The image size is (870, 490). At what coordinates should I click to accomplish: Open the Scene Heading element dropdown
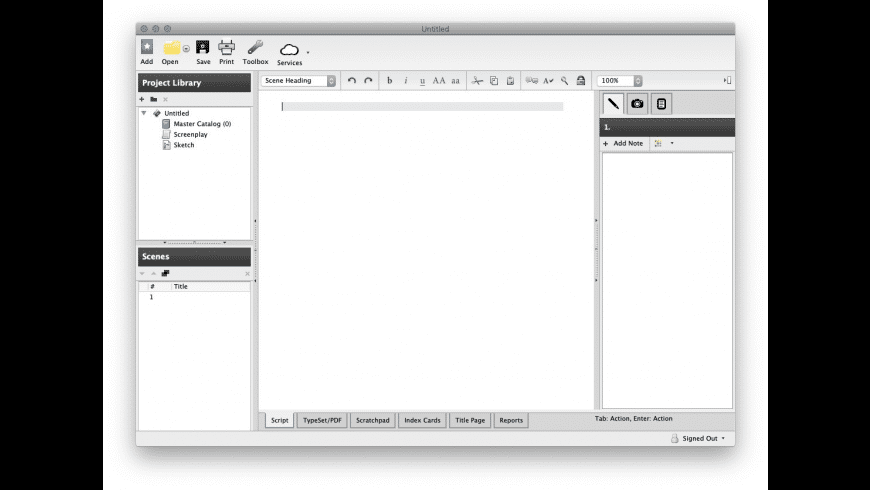pos(298,81)
